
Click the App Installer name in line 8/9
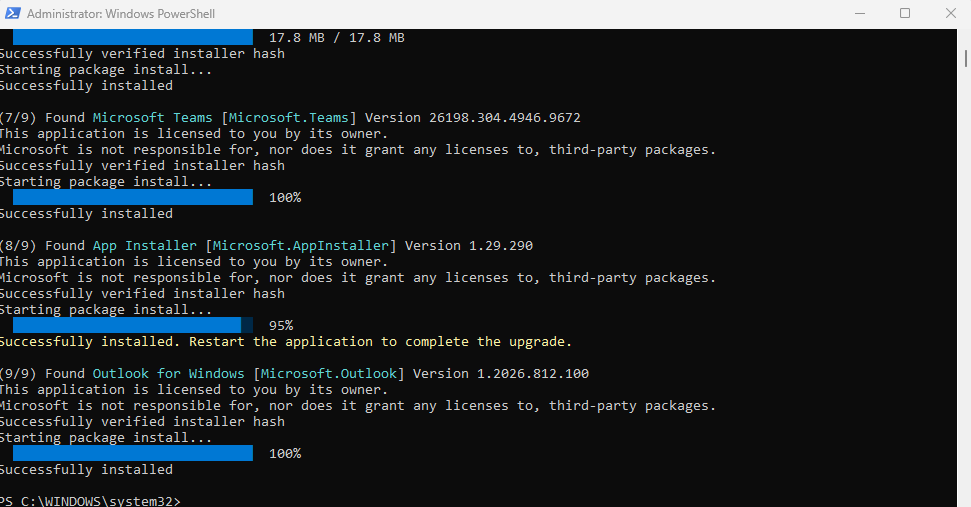click(144, 246)
